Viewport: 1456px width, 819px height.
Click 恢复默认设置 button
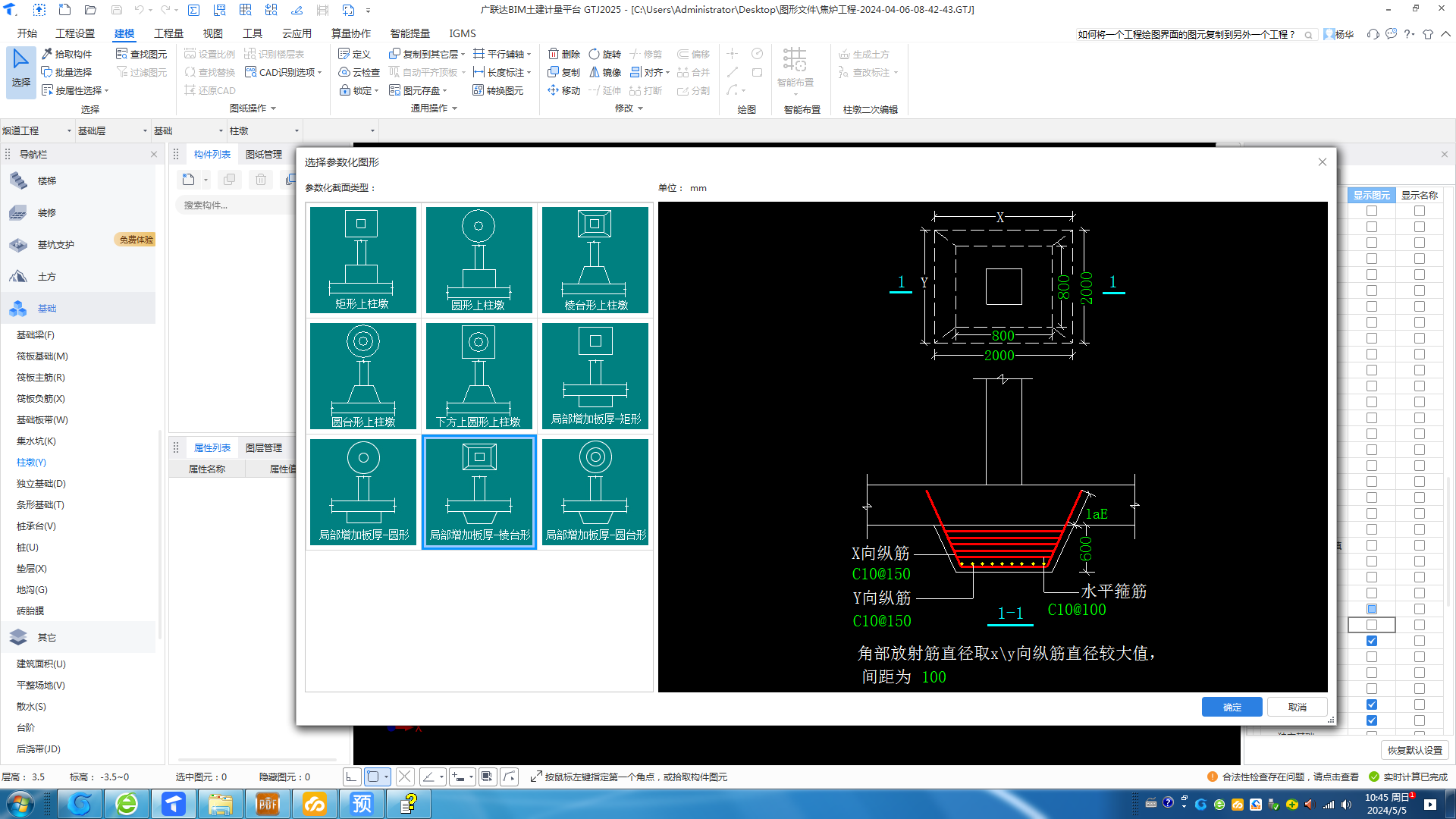(1415, 750)
